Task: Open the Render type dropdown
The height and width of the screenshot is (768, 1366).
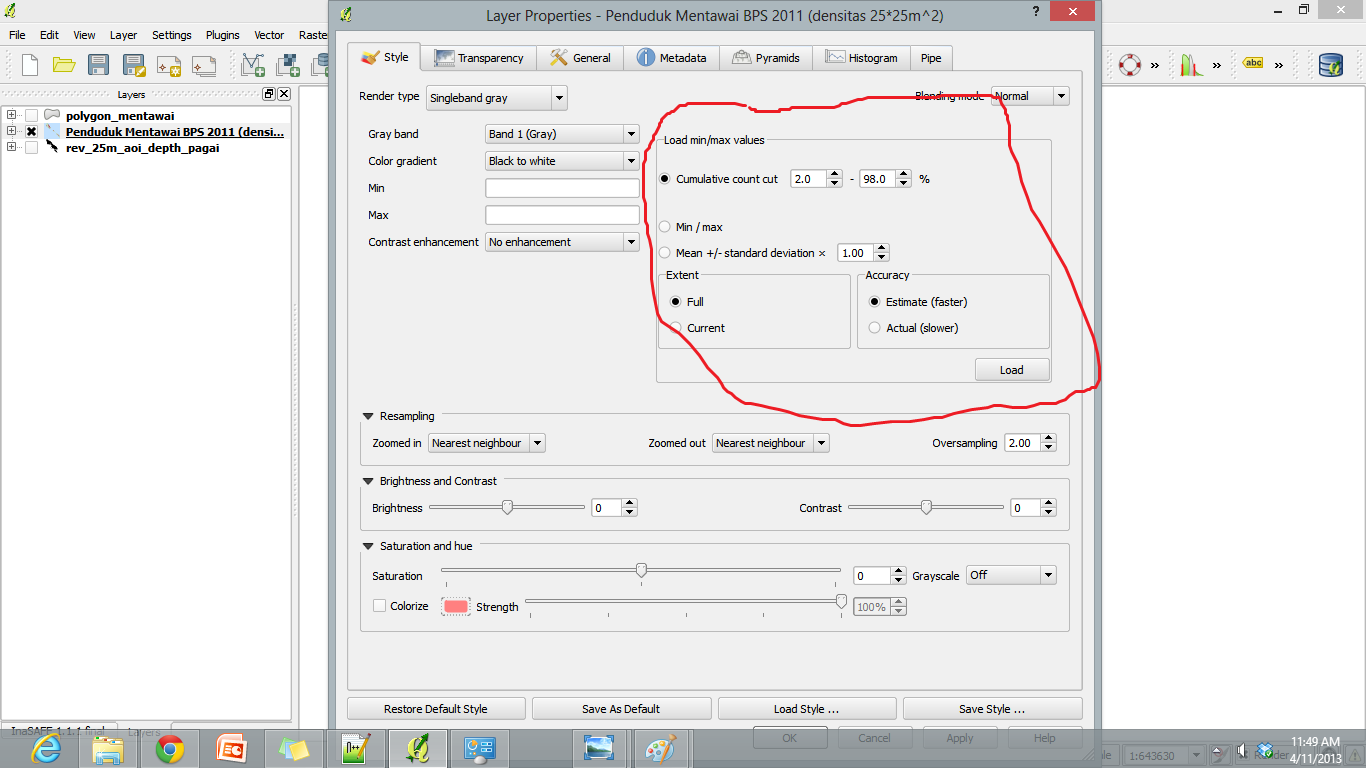Action: click(496, 98)
